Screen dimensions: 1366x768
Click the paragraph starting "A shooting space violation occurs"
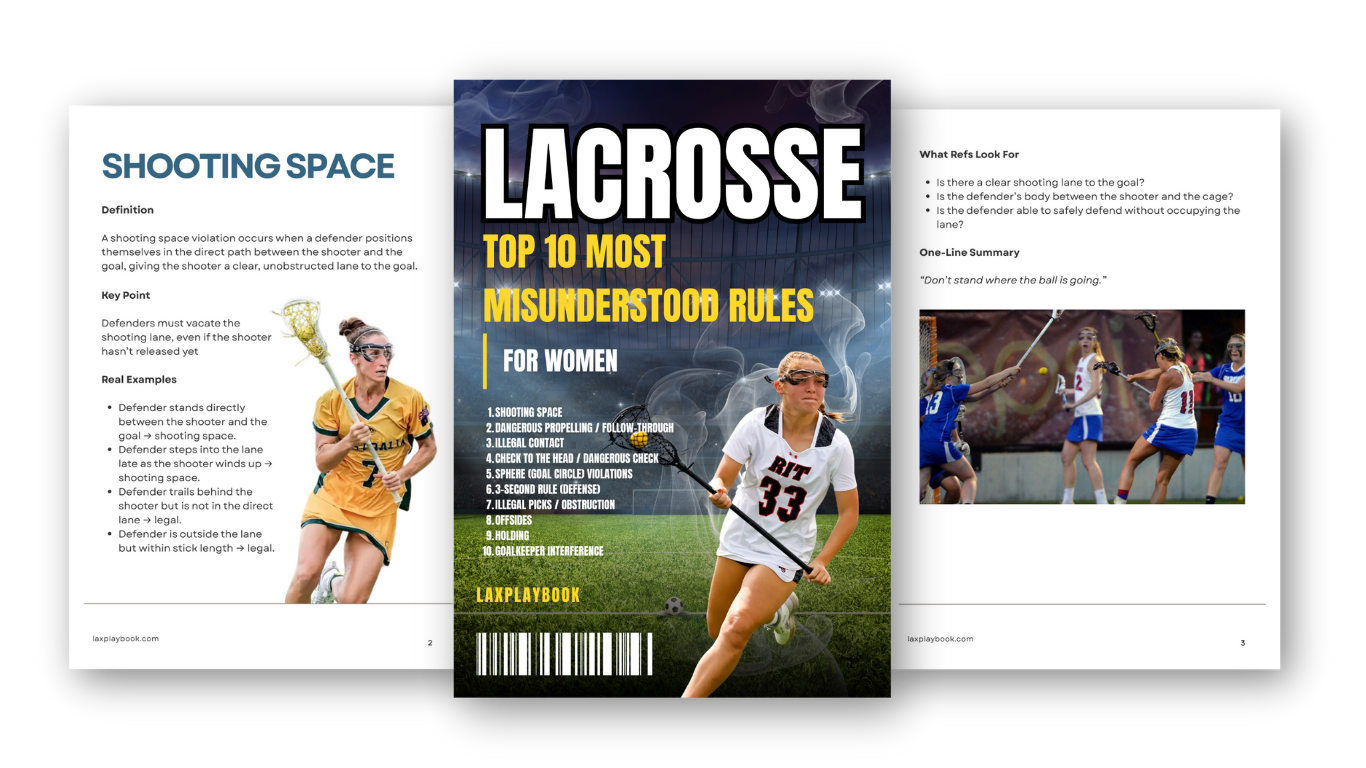(259, 252)
